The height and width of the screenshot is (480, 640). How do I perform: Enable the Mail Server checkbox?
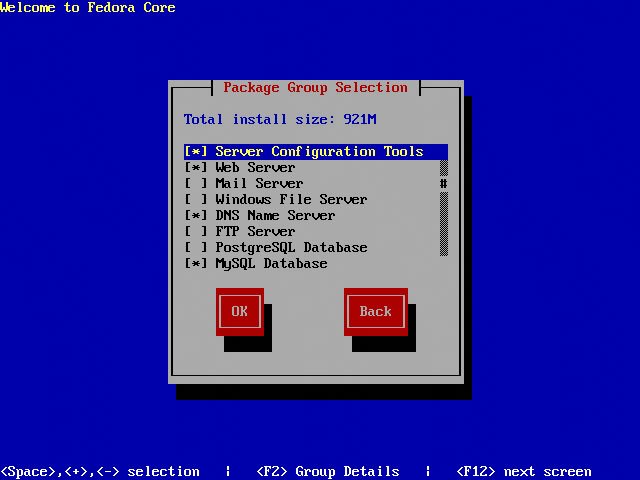tap(196, 183)
